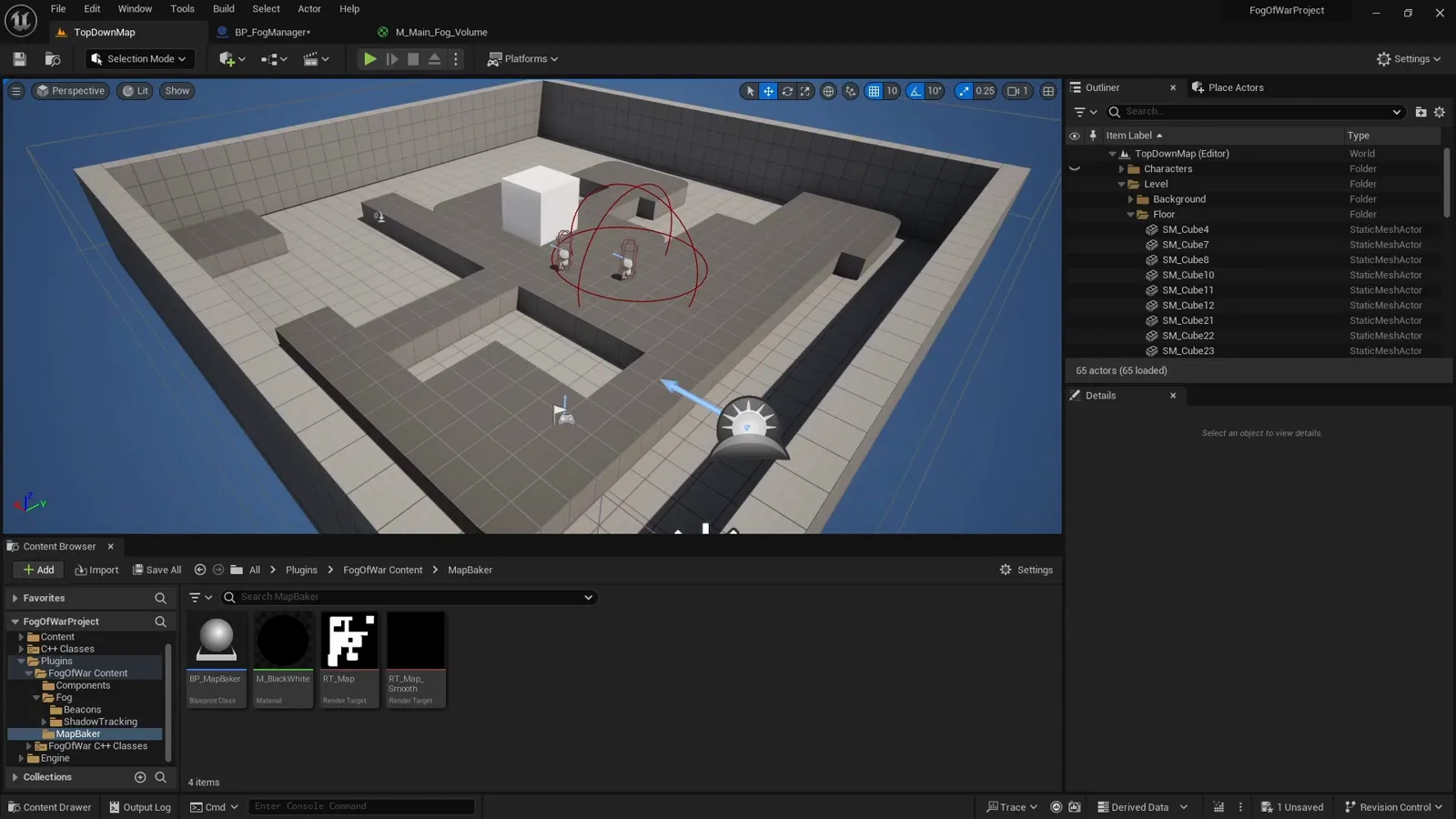Toggle world/local coordinate space globe icon
The image size is (1456, 819).
click(x=828, y=91)
